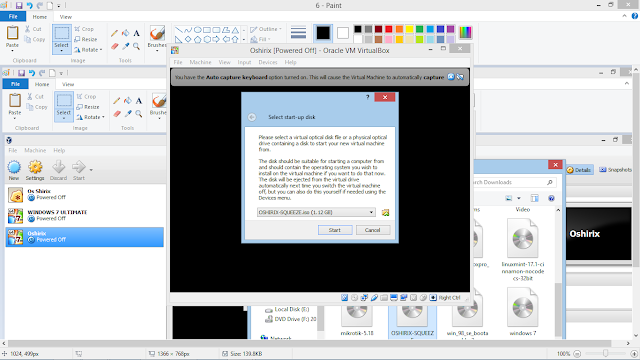Pick the Fill with color bucket in the top ribbon
The width and height of the screenshot is (640, 360).
point(126,33)
